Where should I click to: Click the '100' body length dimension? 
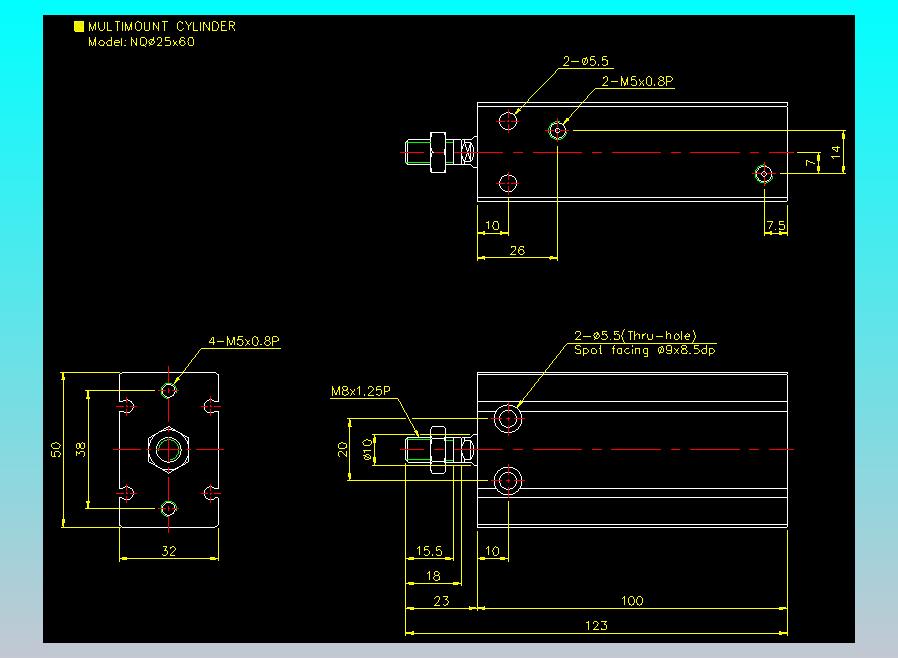click(x=632, y=601)
